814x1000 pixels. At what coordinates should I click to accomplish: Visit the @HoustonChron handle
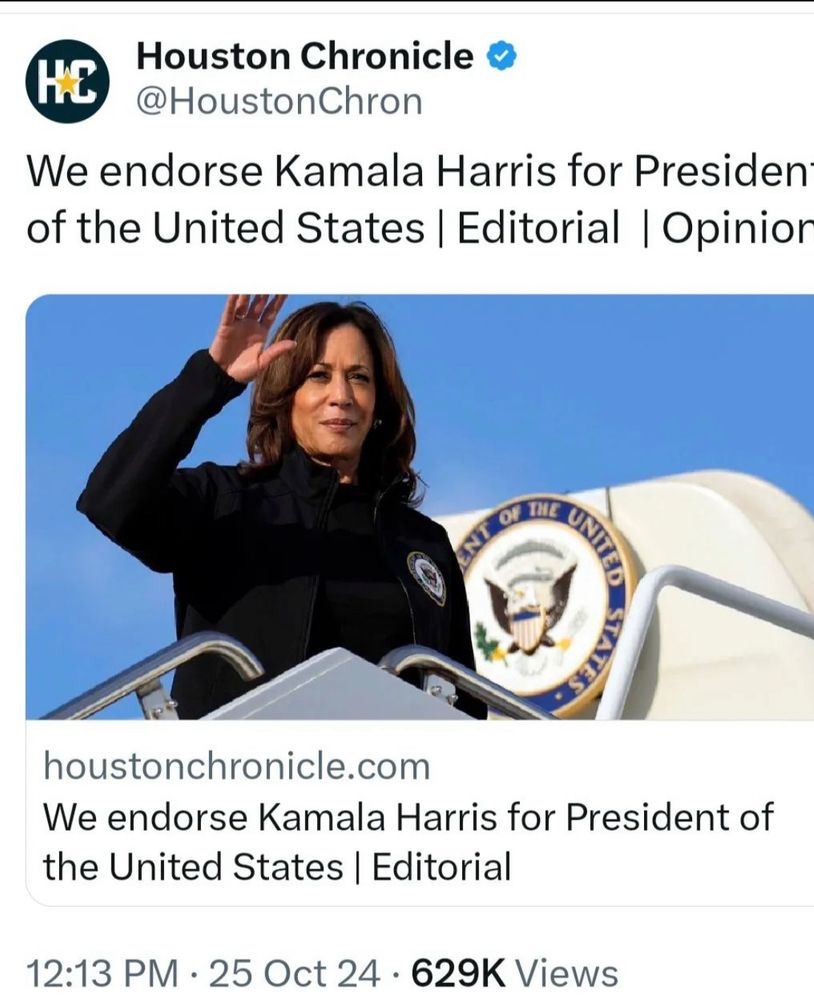(279, 101)
